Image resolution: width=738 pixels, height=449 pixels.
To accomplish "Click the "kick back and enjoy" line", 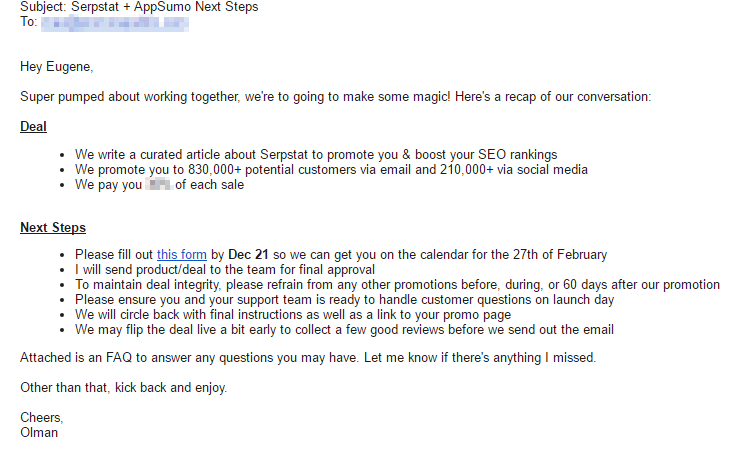I will coord(124,388).
